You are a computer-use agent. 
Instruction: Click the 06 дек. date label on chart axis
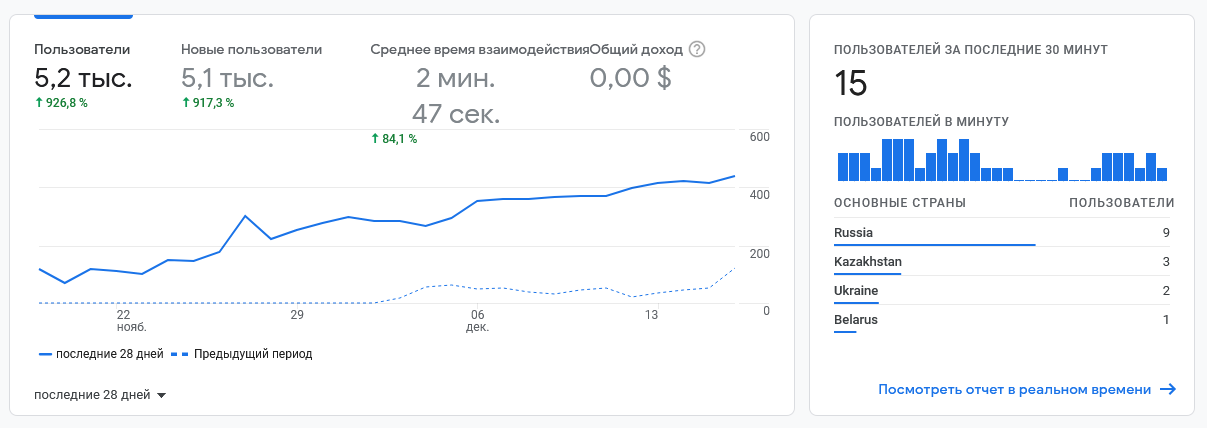pos(477,321)
